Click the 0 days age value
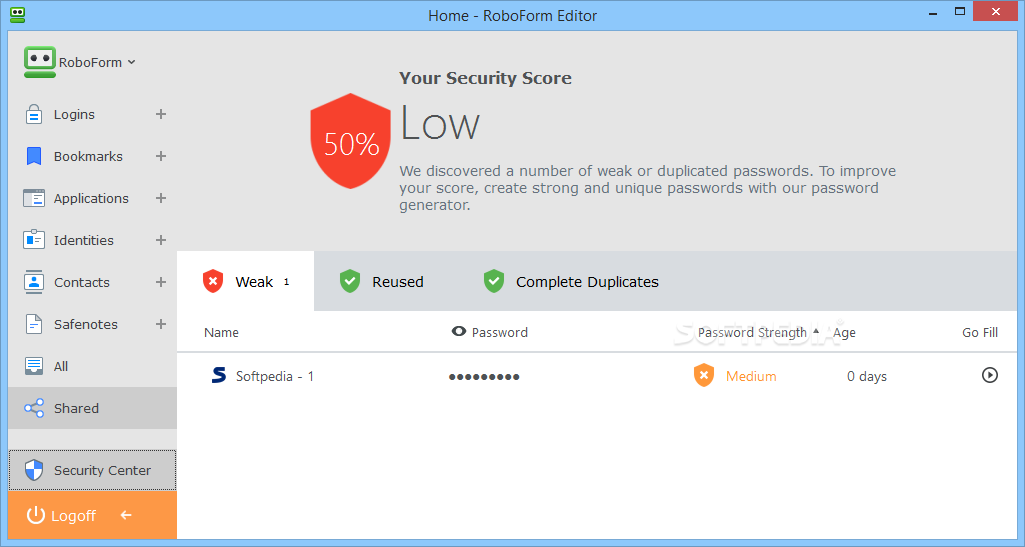This screenshot has width=1025, height=547. pos(867,376)
